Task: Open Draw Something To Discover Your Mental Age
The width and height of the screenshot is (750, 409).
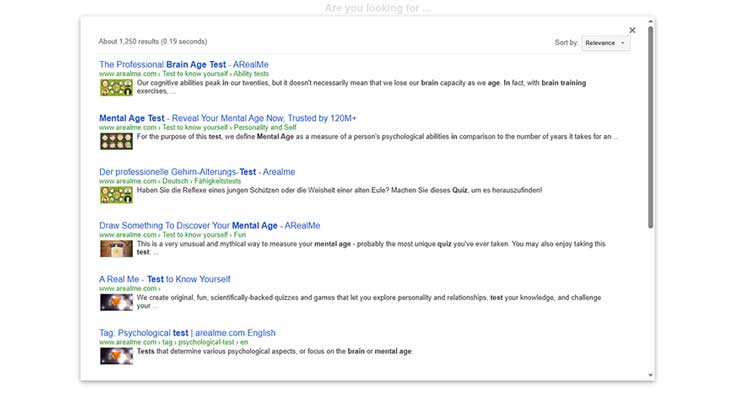Action: (x=210, y=225)
